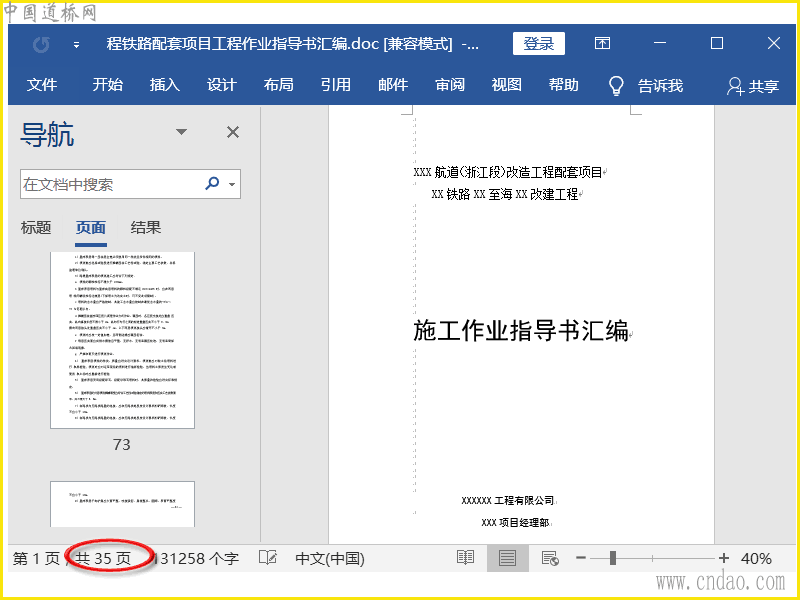Switch to the 标题 navigation tab

click(x=36, y=228)
